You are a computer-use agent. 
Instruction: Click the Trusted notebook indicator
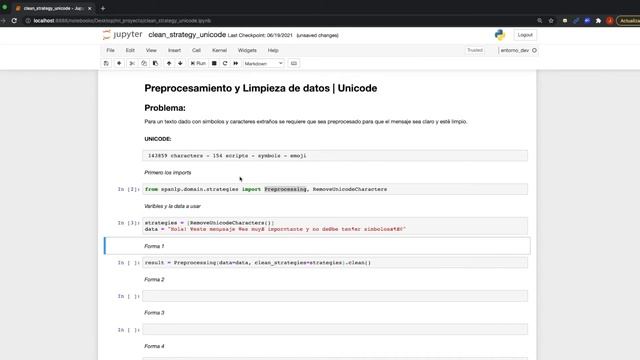(x=475, y=50)
